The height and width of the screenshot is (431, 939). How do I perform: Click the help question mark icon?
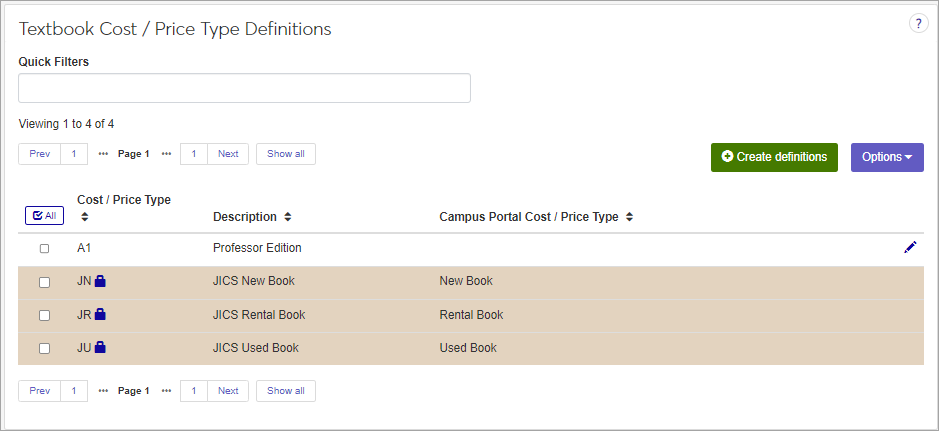918,24
